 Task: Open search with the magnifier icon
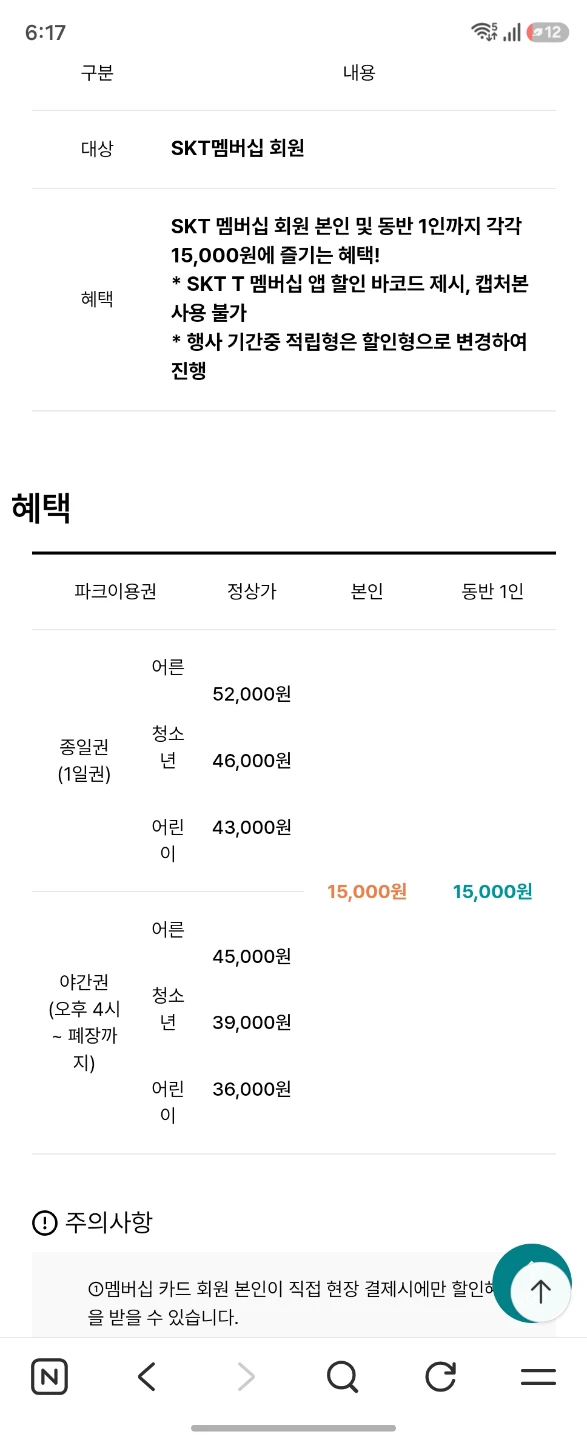point(342,1377)
